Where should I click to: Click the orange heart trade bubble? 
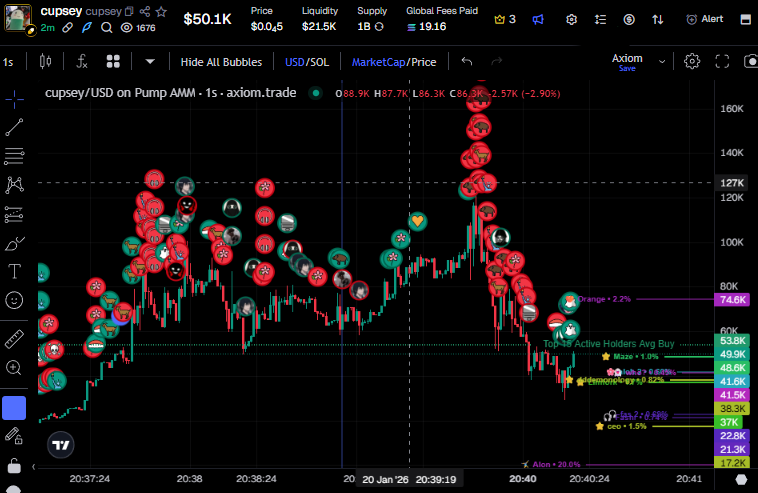click(418, 221)
